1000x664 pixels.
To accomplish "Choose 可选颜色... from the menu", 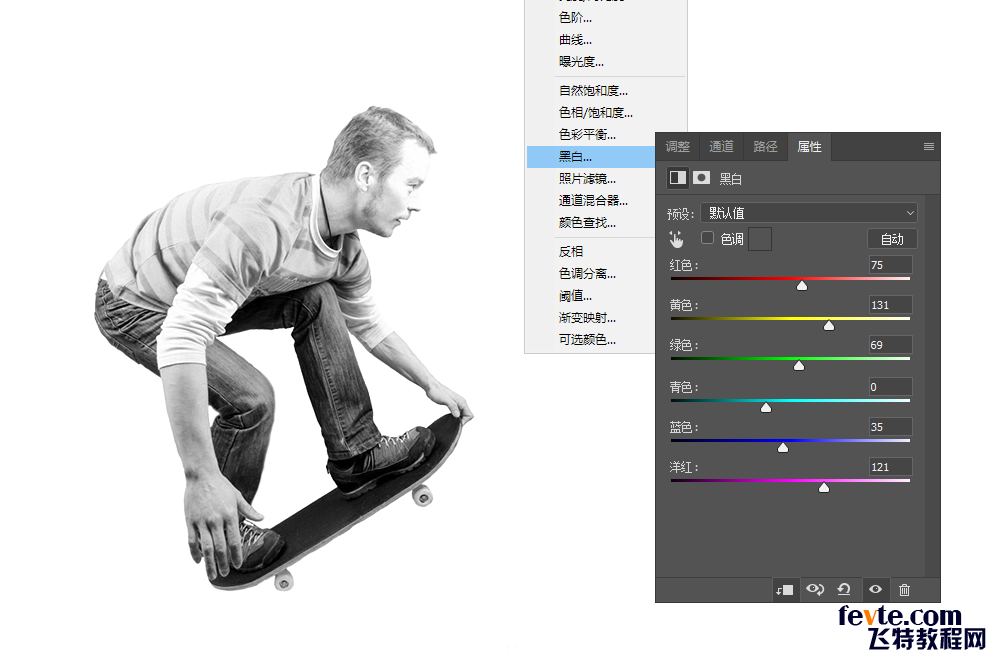I will tap(591, 339).
